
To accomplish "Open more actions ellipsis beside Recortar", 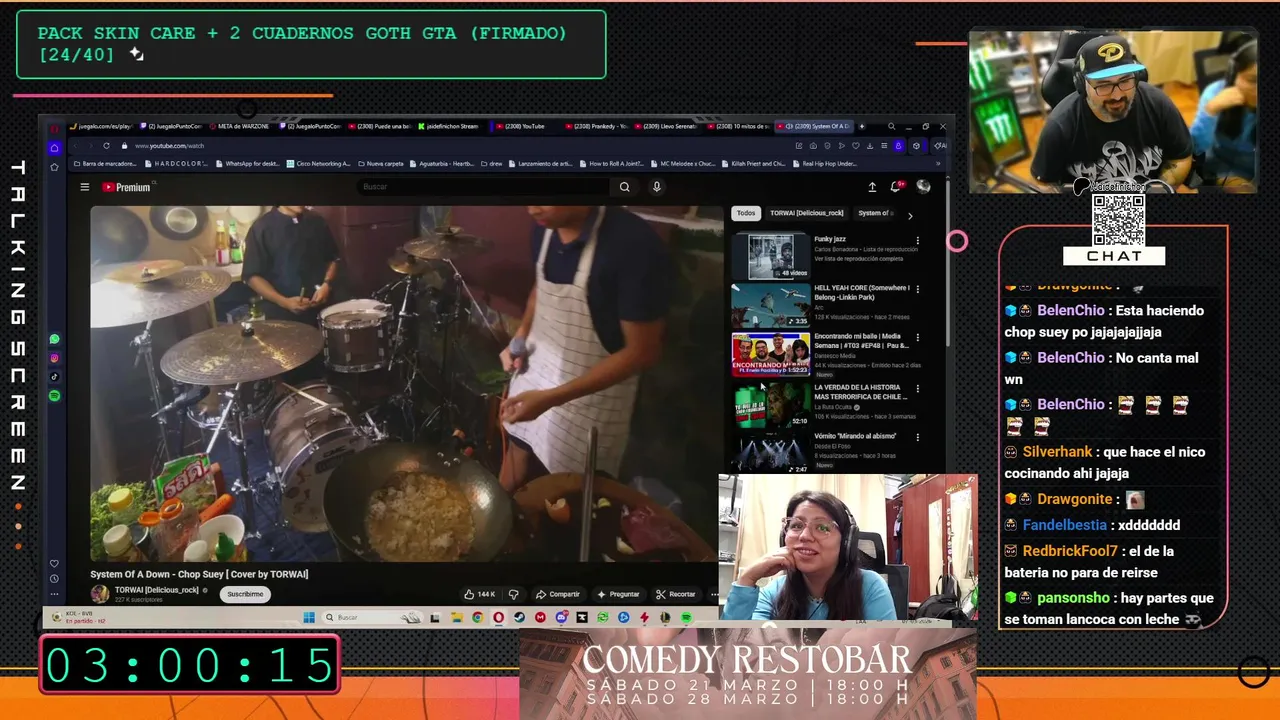I will [714, 594].
